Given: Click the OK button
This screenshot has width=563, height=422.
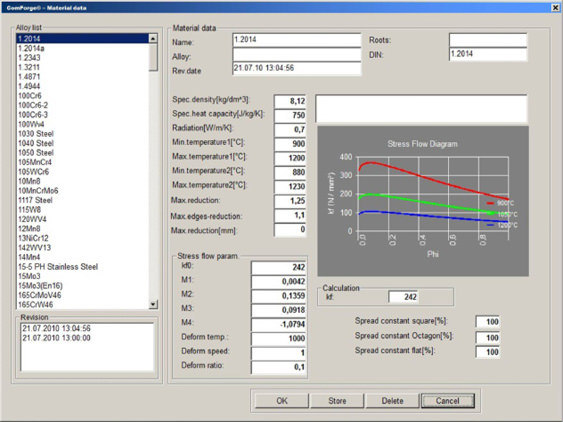Looking at the screenshot, I should point(282,401).
